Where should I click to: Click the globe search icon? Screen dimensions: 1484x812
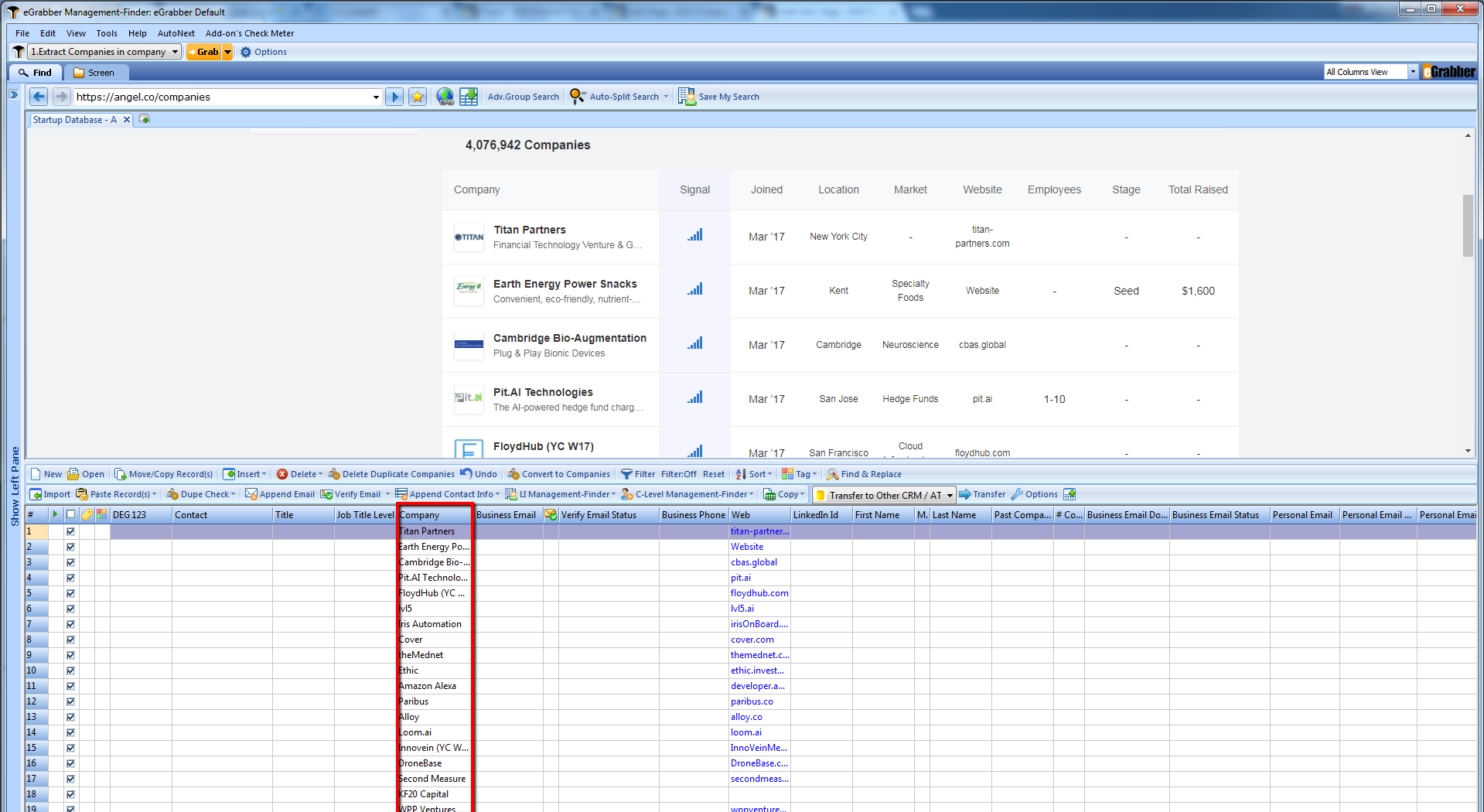(x=445, y=97)
